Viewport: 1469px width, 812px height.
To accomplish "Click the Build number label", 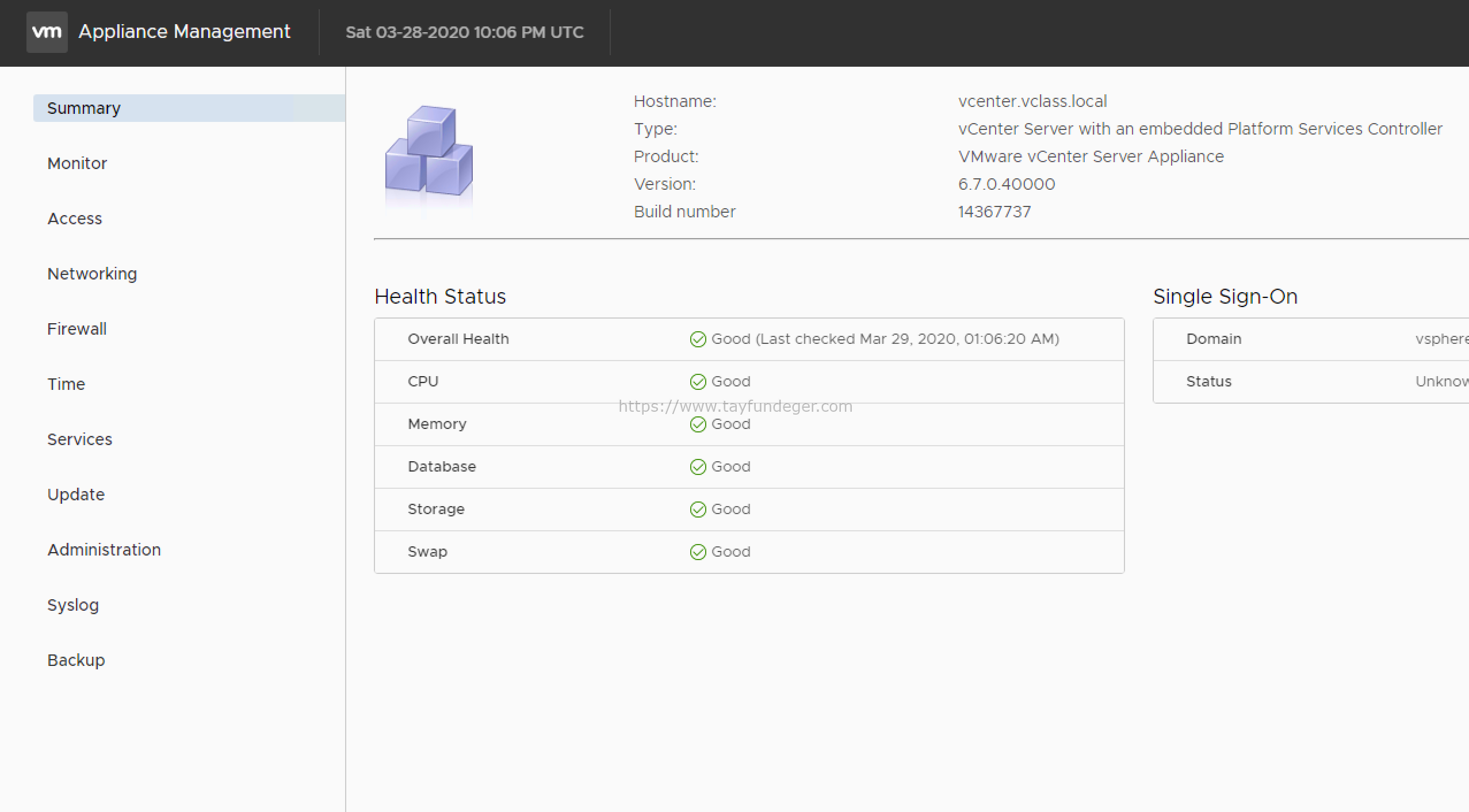I will click(684, 212).
